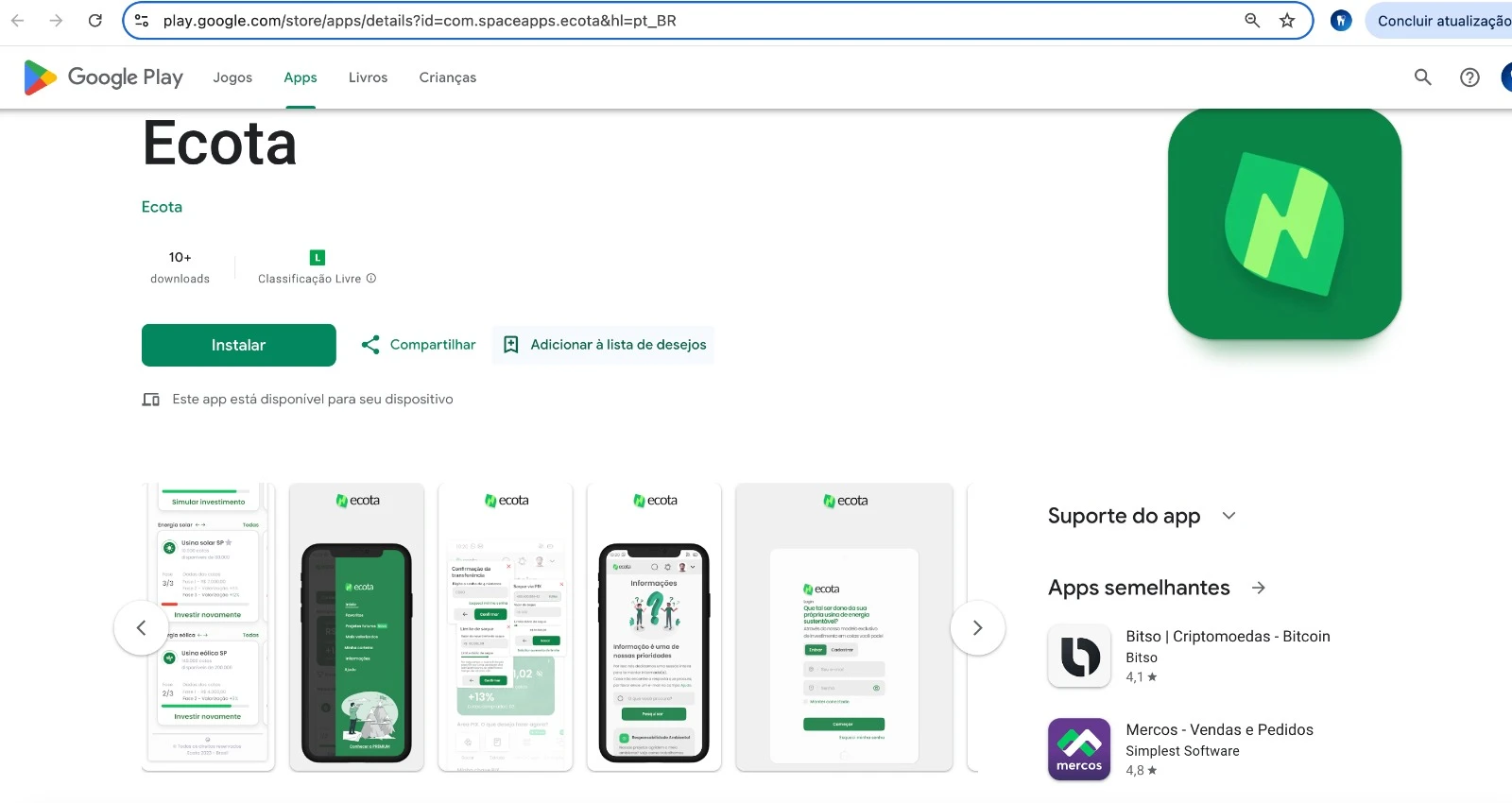Viewport: 1512px width, 803px height.
Task: Open the screenshot showing +13% card
Action: pos(506,627)
